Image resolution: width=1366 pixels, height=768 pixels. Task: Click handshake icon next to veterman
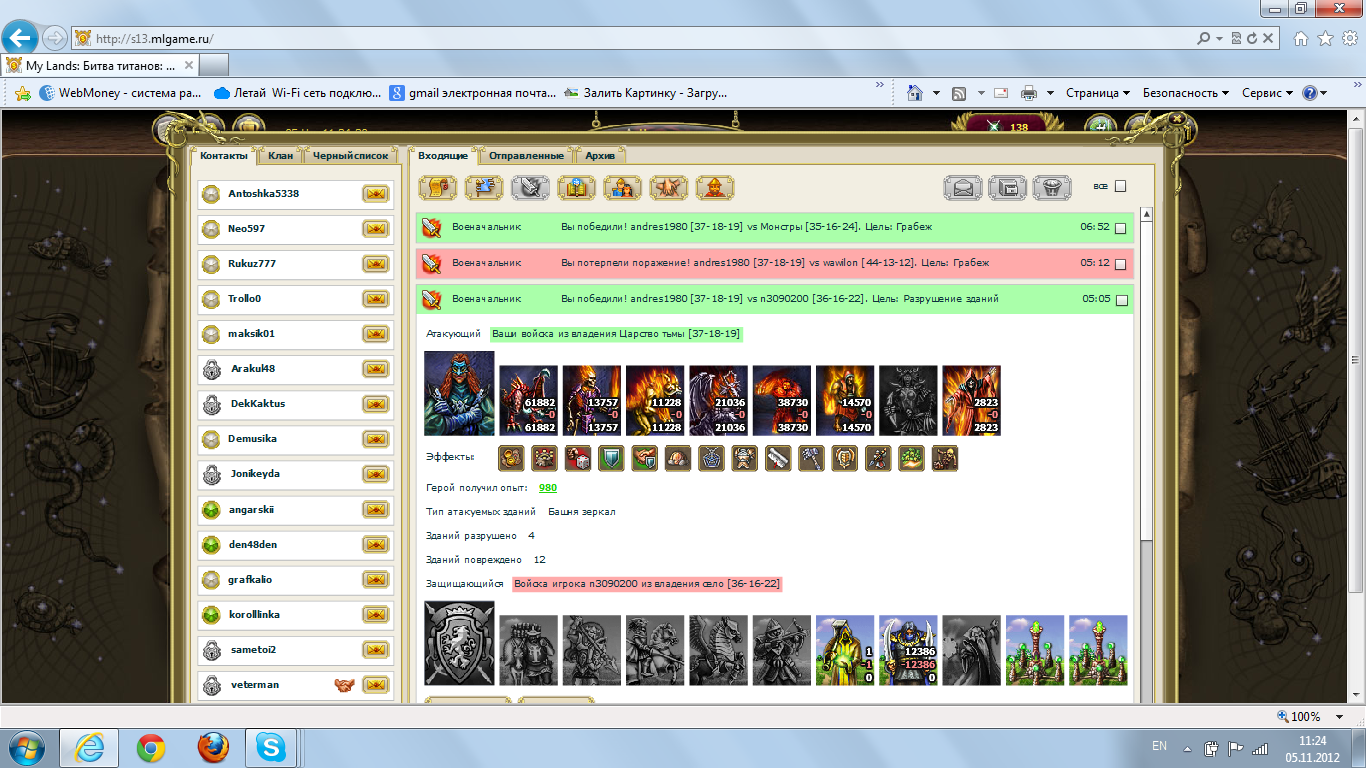tap(344, 685)
